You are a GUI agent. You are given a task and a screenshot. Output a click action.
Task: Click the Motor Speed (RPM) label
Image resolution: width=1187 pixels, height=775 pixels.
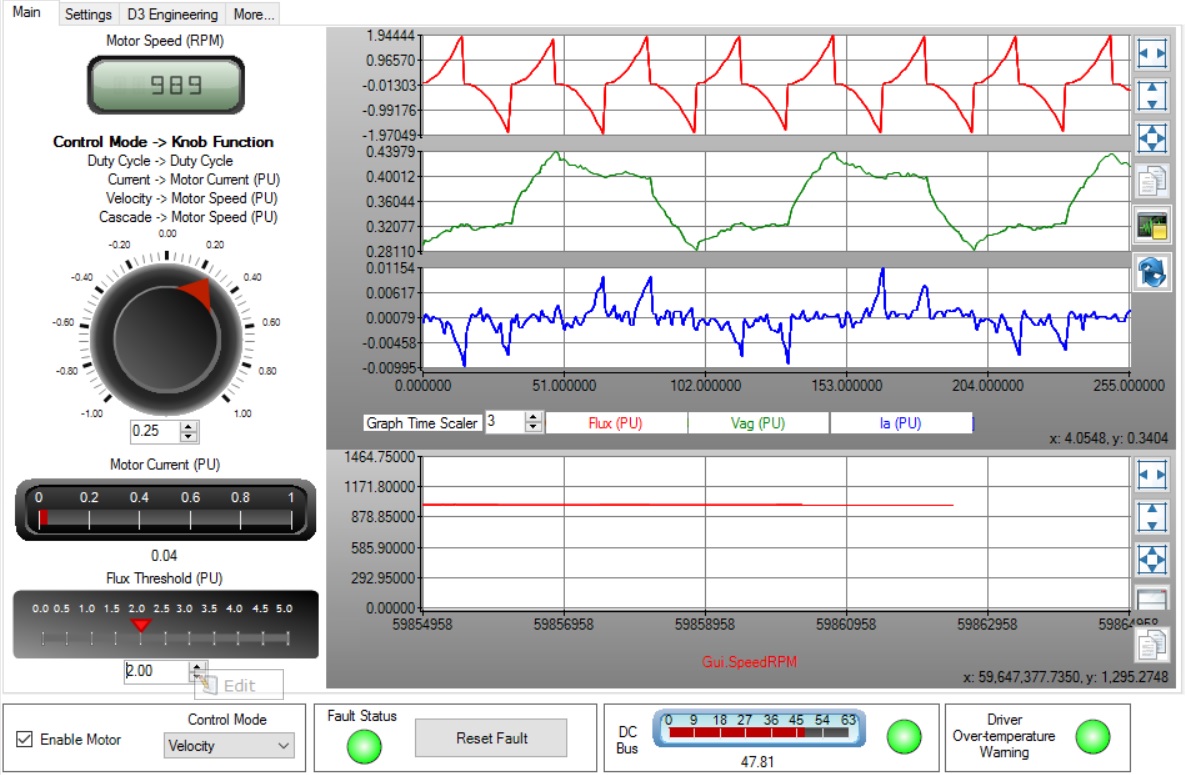(165, 41)
